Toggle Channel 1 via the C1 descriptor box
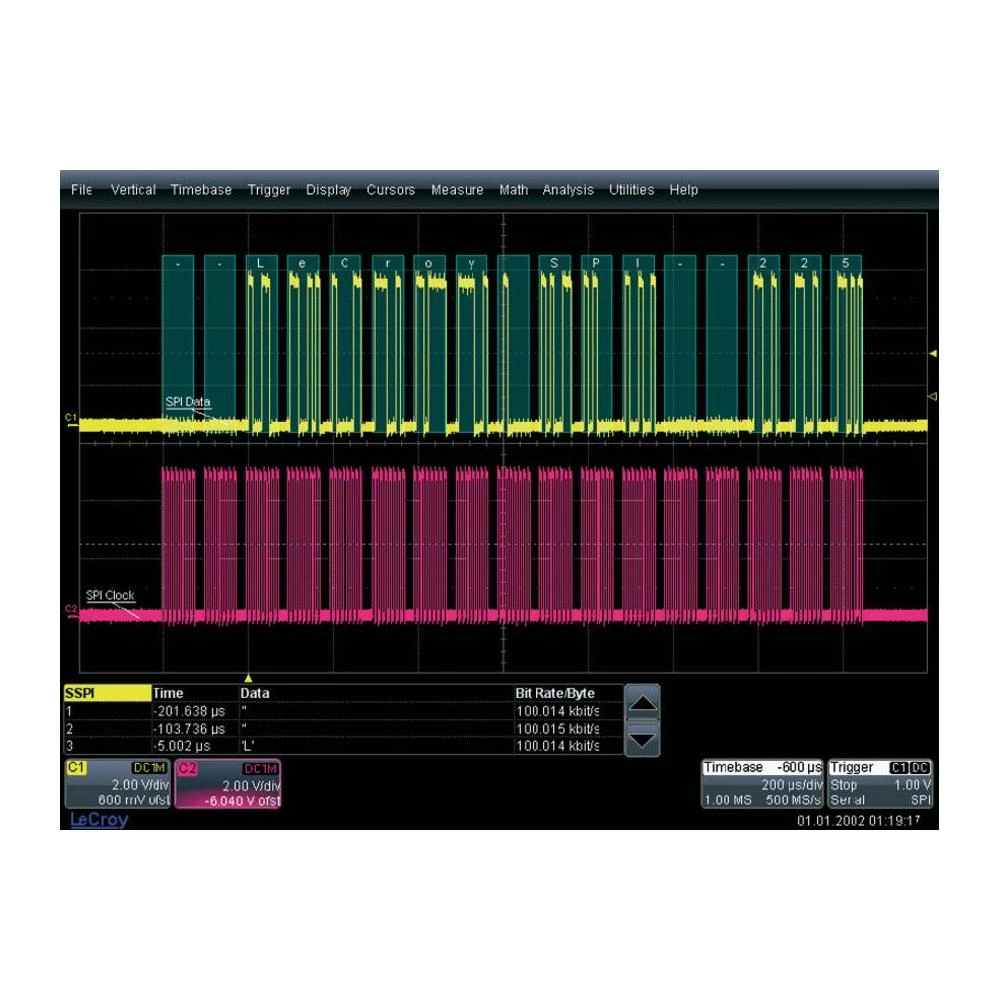The width and height of the screenshot is (1000, 1000). pyautogui.click(x=76, y=767)
